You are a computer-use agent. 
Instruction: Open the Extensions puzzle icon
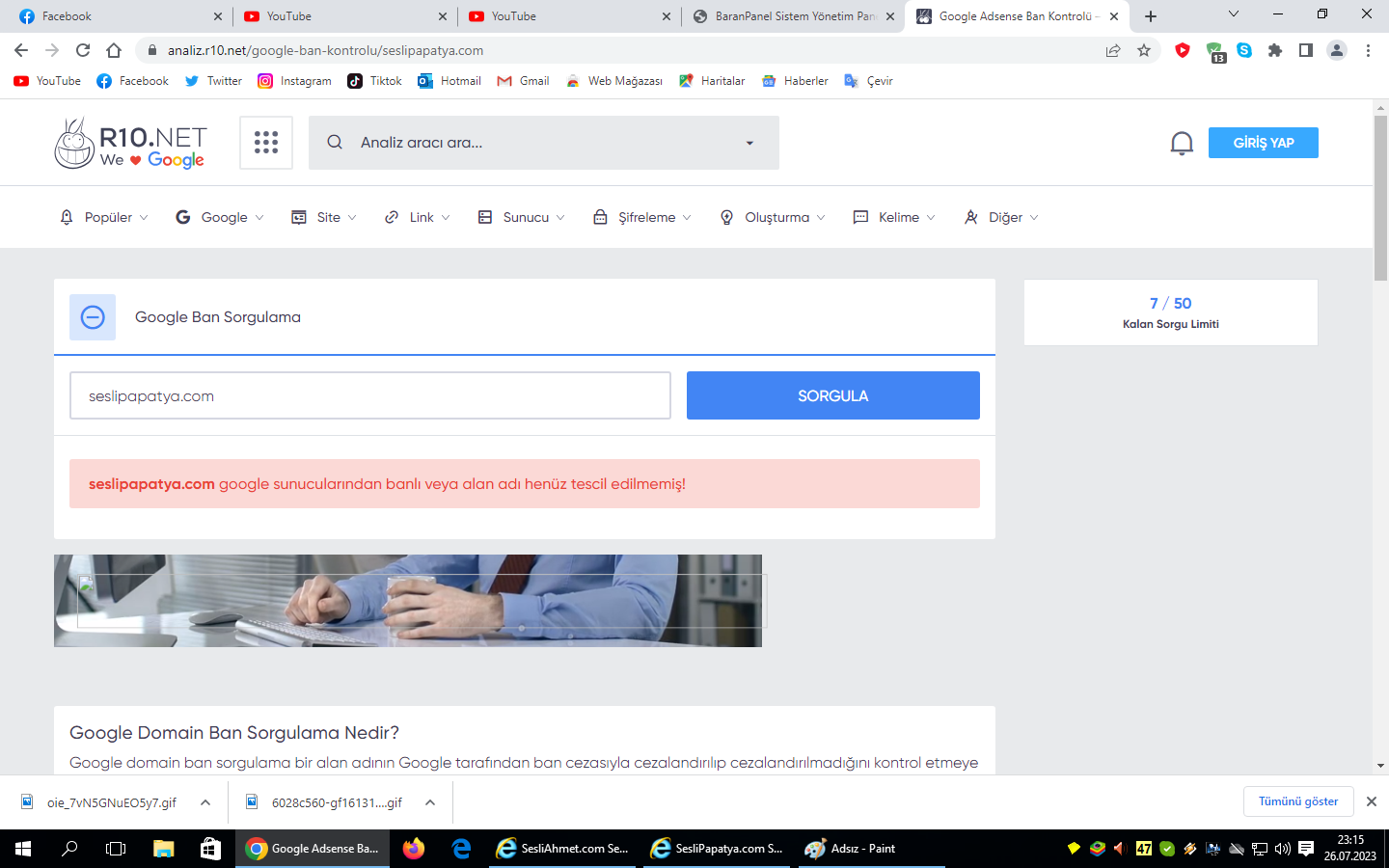tap(1275, 50)
